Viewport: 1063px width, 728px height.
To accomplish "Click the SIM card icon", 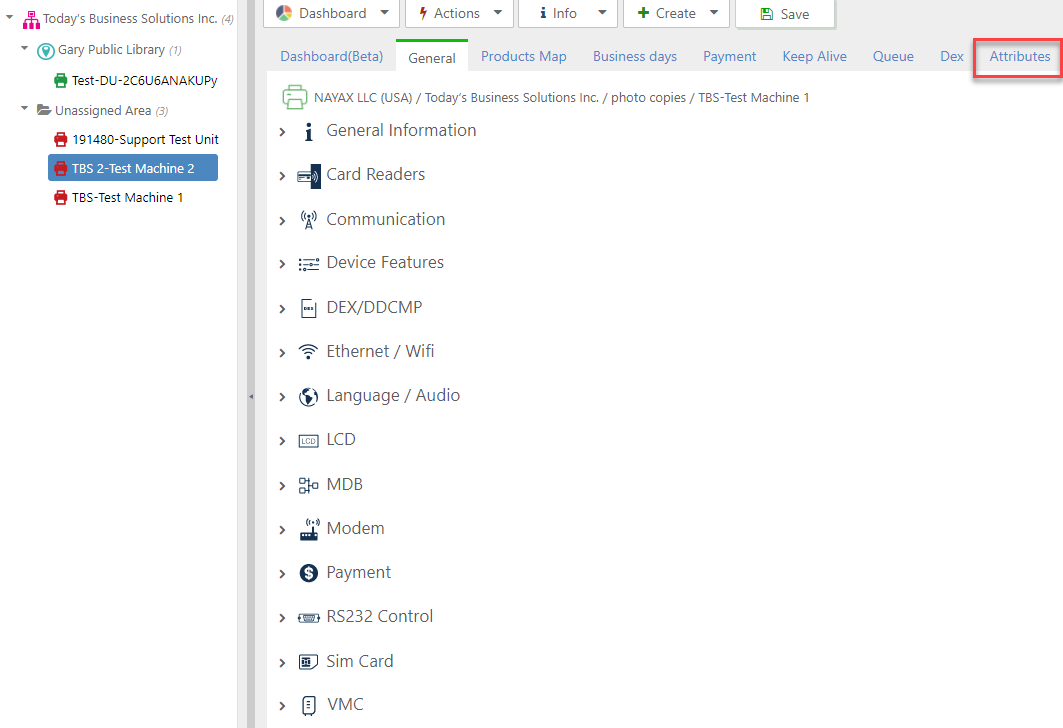I will click(x=308, y=662).
